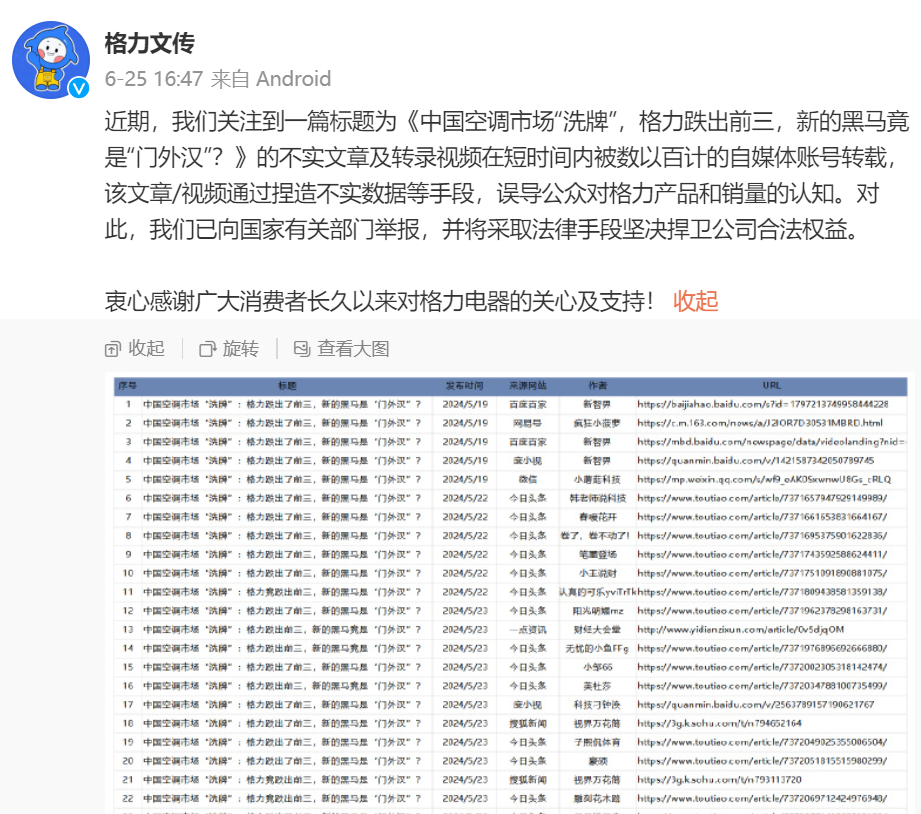The image size is (921, 814).
Task: Select the 微信 source cell in row 5
Action: click(x=527, y=479)
